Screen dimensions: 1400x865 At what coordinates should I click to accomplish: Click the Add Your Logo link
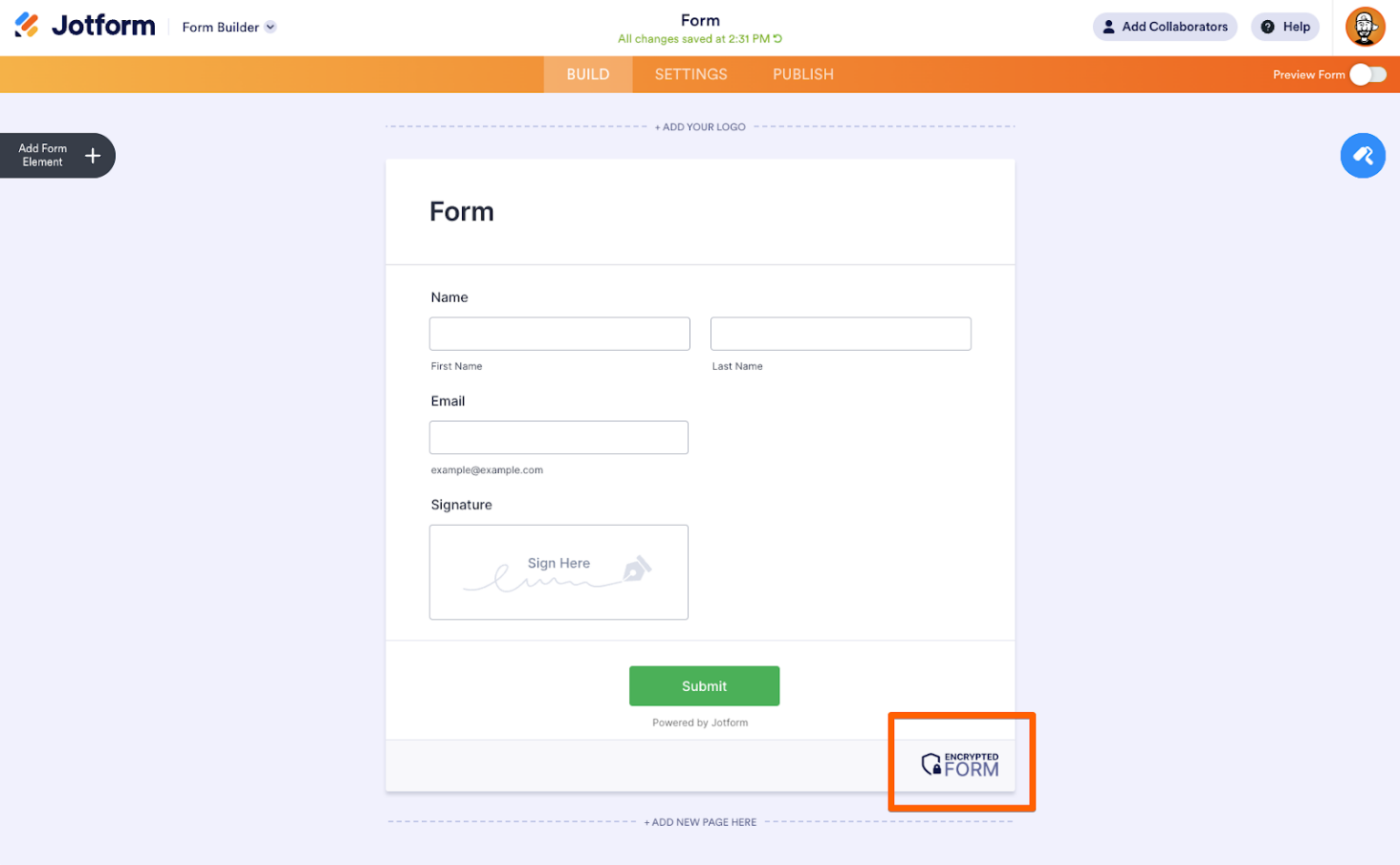pos(700,127)
